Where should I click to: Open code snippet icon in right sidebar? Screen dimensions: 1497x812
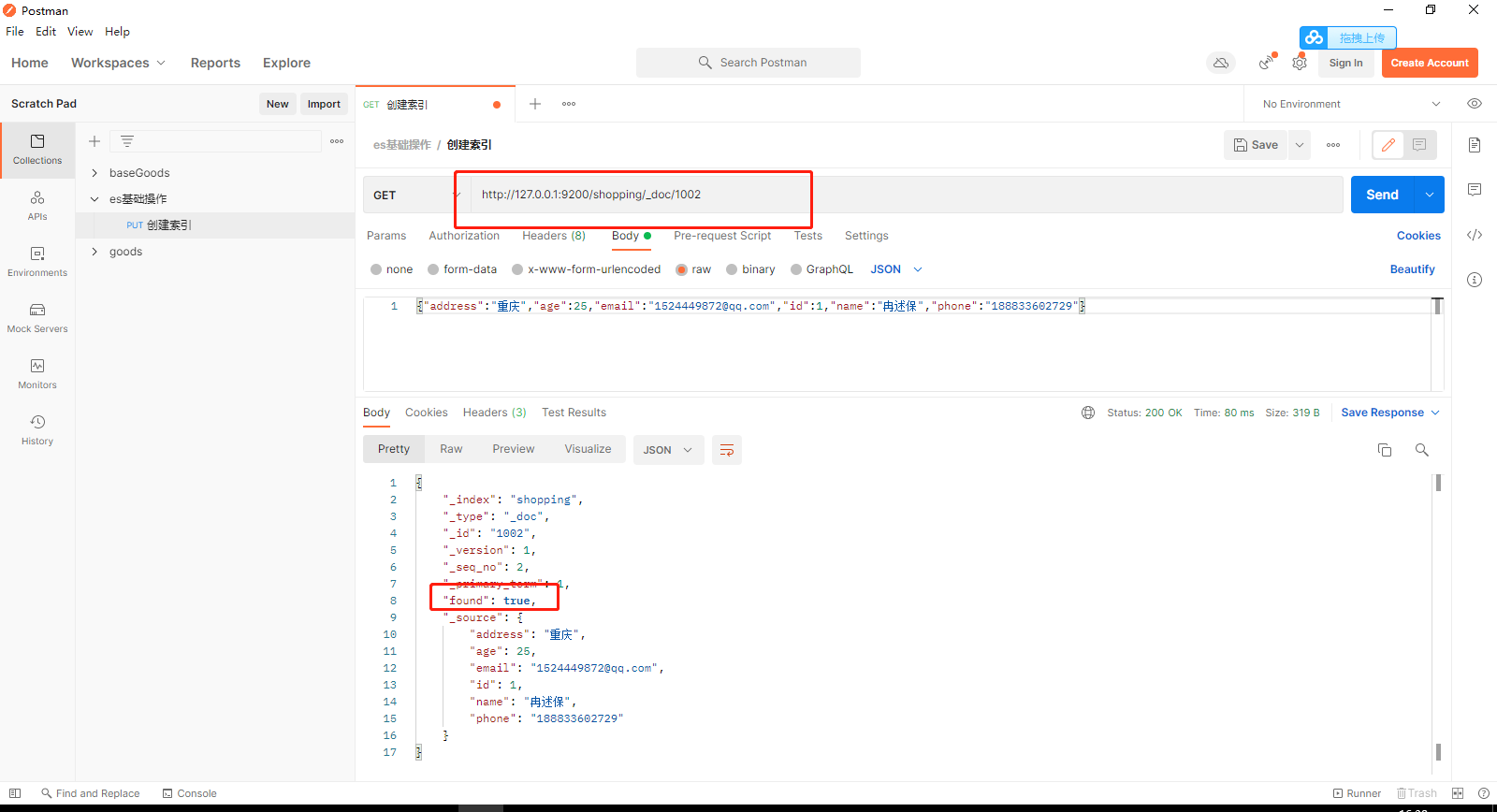(x=1475, y=235)
